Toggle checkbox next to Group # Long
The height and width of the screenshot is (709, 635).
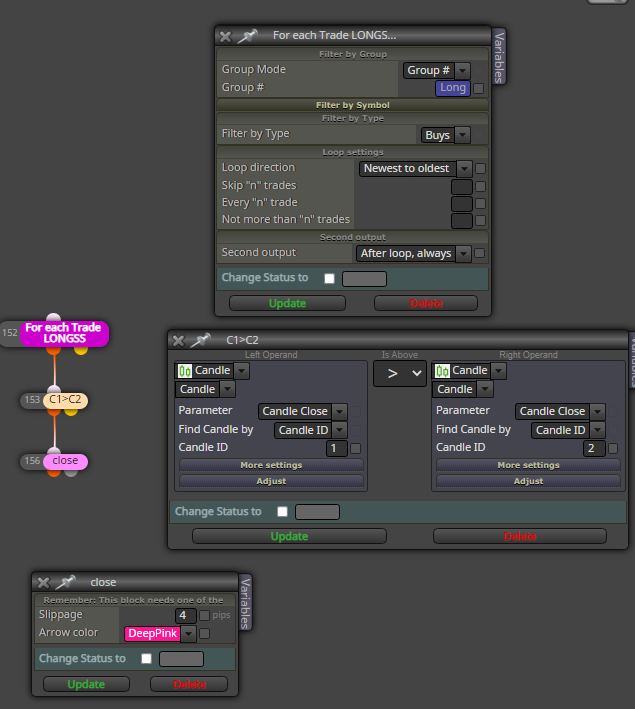(479, 88)
